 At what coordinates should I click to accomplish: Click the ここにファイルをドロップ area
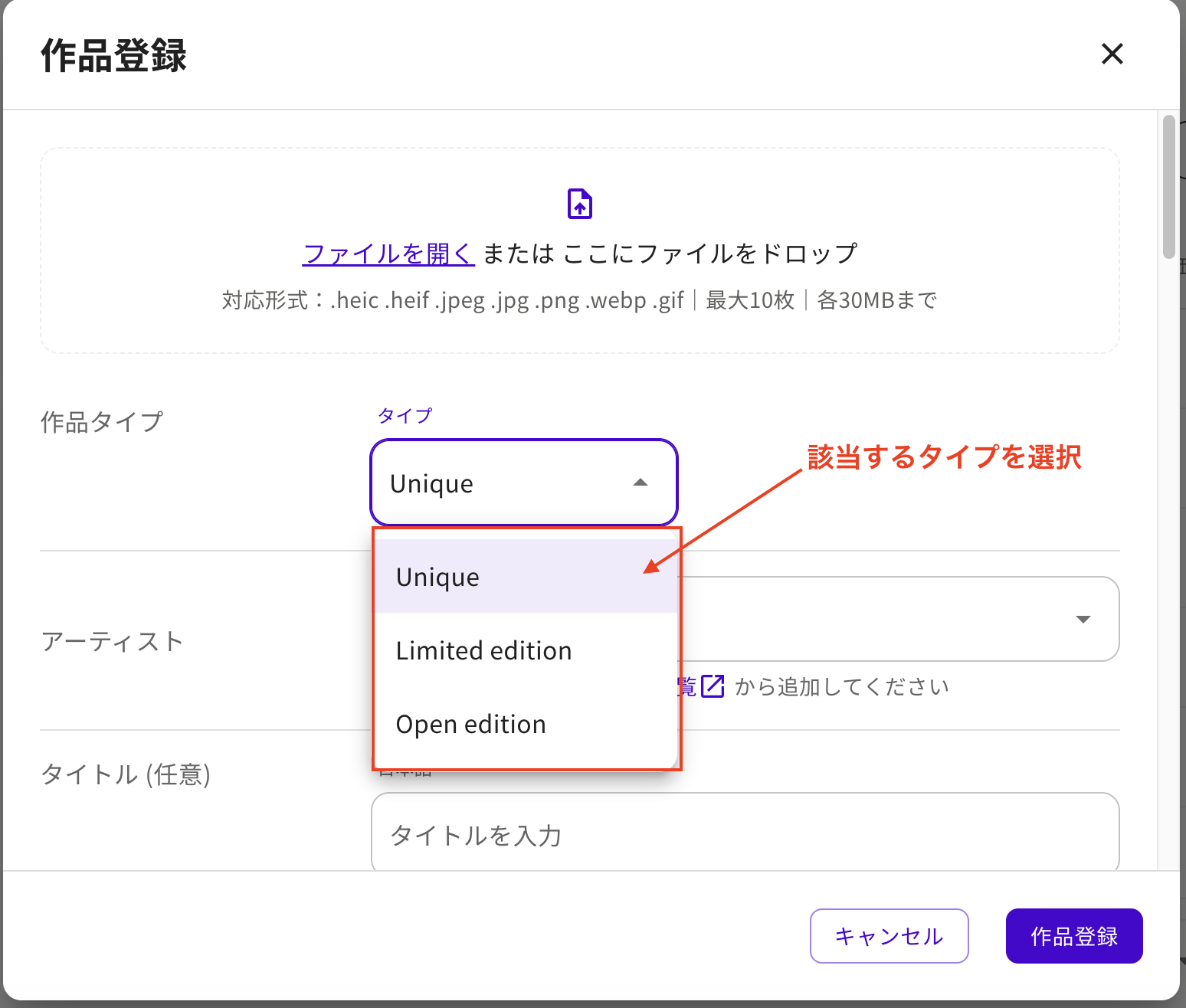coord(711,253)
